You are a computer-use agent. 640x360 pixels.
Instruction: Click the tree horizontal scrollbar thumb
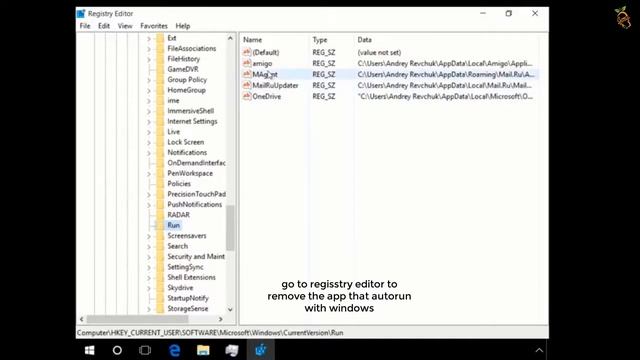pyautogui.click(x=138, y=319)
